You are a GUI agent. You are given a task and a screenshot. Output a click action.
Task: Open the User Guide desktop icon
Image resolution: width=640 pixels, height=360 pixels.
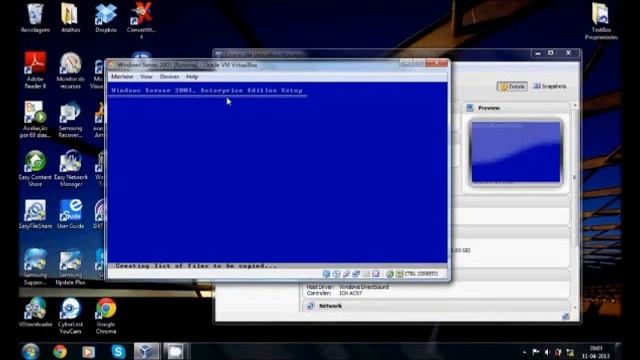(70, 214)
